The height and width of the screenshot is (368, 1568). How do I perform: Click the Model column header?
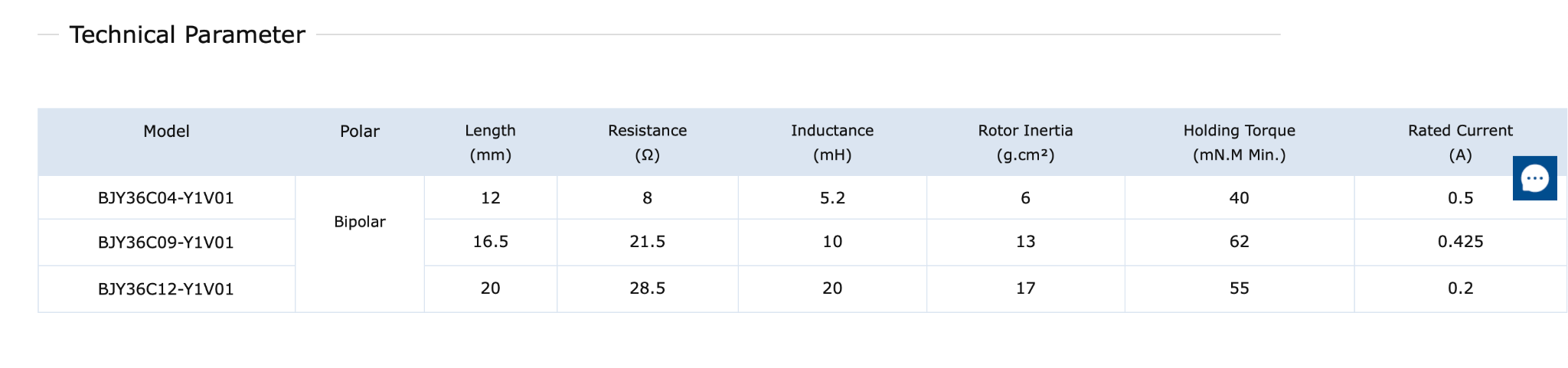click(x=166, y=132)
